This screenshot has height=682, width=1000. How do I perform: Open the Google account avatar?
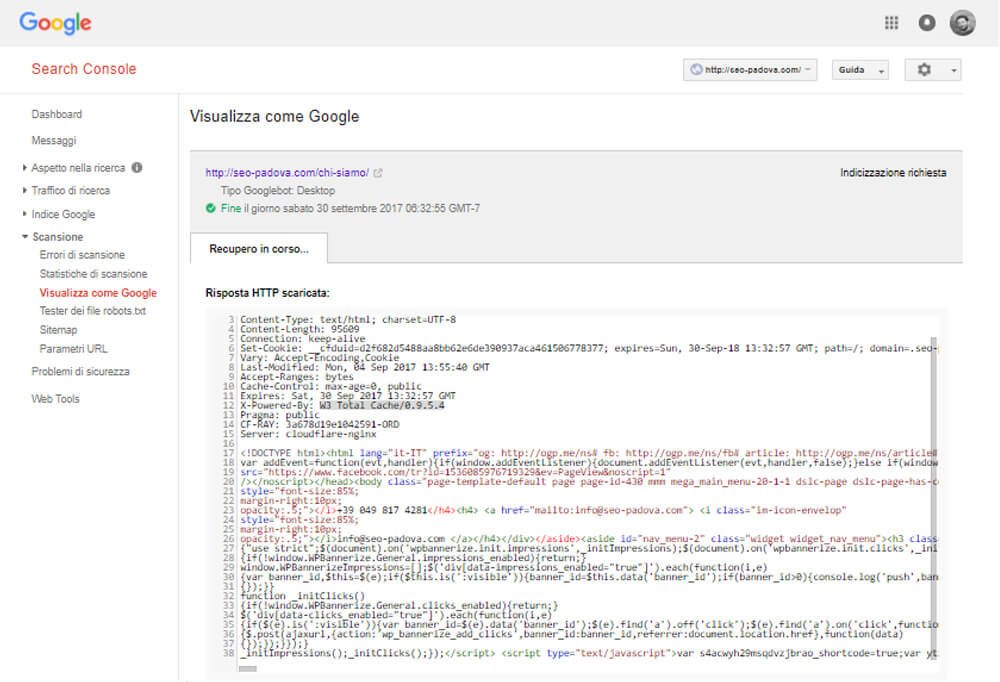coord(962,24)
